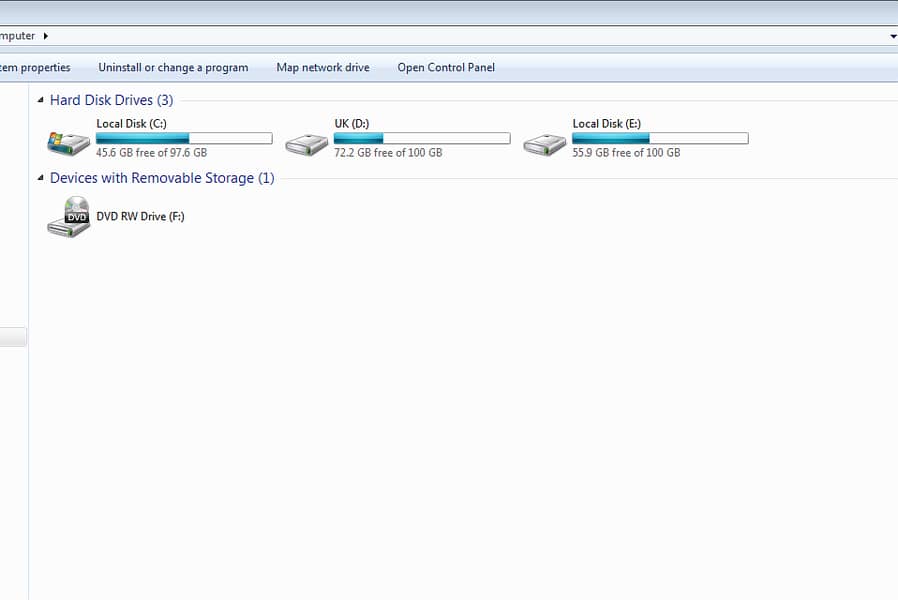898x600 pixels.
Task: Click the UK (D:) usage bar
Action: (422, 138)
